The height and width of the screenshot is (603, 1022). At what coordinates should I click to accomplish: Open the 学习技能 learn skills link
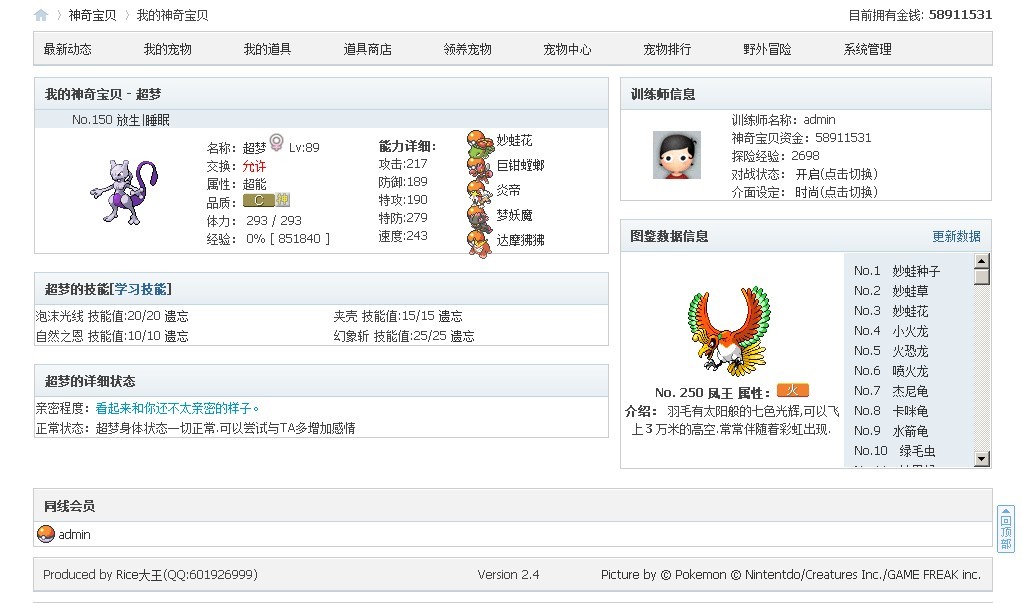click(x=141, y=289)
